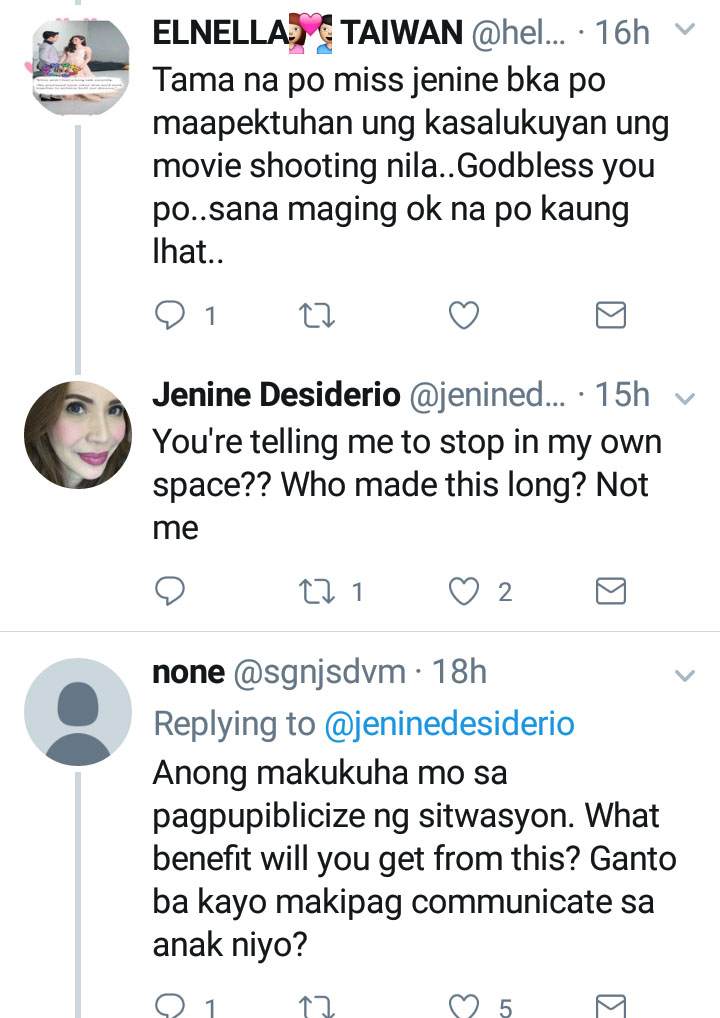This screenshot has height=1018, width=720.
Task: Retweet ELNELLA TAIWAN's tweet
Action: 317,316
